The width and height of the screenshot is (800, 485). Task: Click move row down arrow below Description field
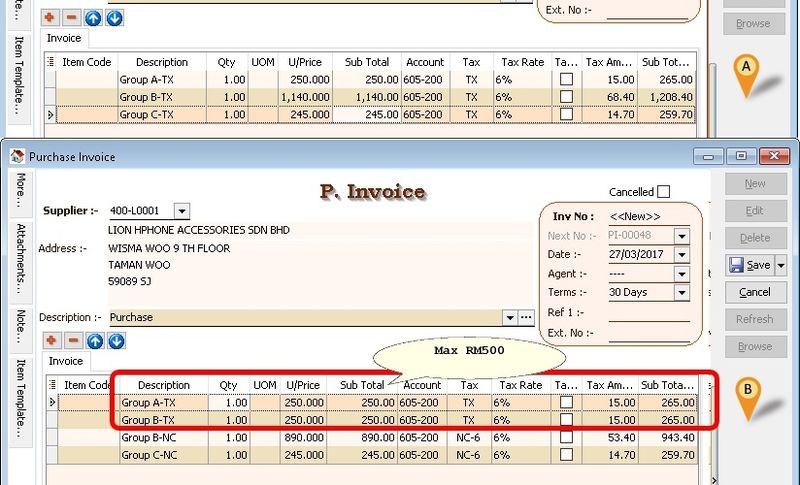[116, 341]
